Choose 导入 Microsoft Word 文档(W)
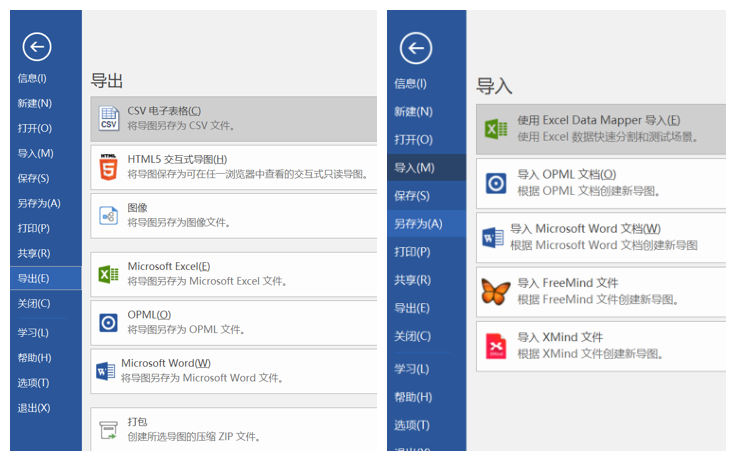736x461 pixels. pyautogui.click(x=601, y=238)
